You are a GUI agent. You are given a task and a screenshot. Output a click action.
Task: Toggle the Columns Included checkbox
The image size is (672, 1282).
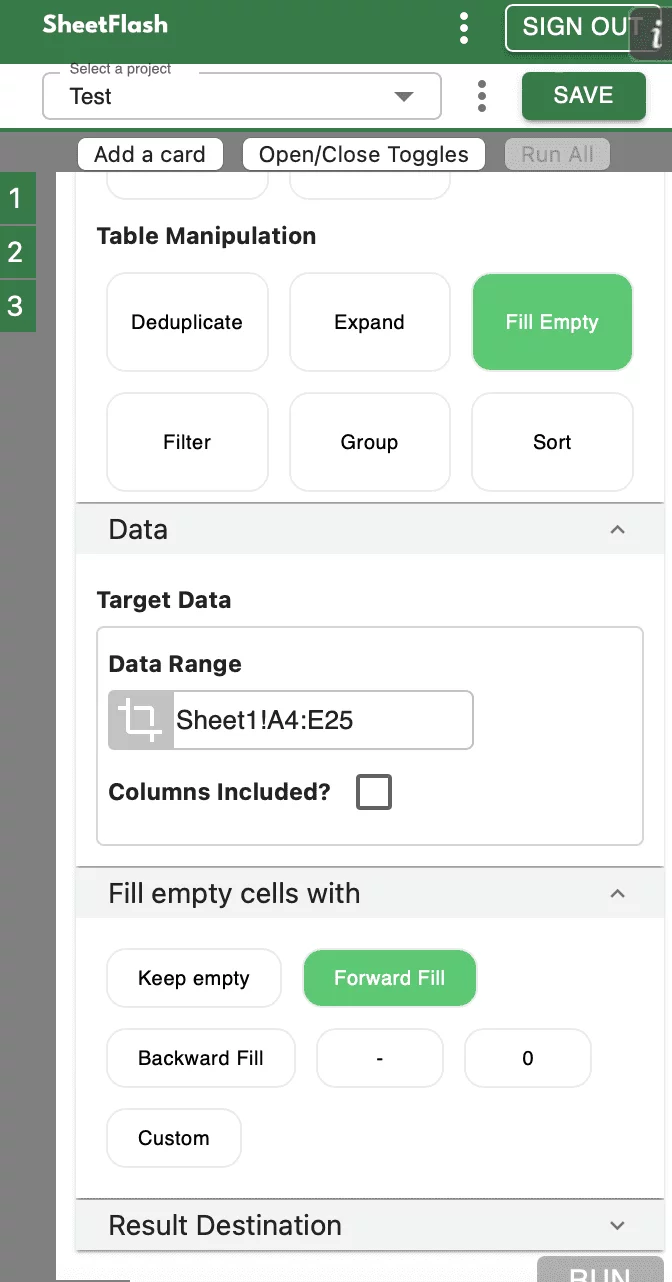pos(374,792)
